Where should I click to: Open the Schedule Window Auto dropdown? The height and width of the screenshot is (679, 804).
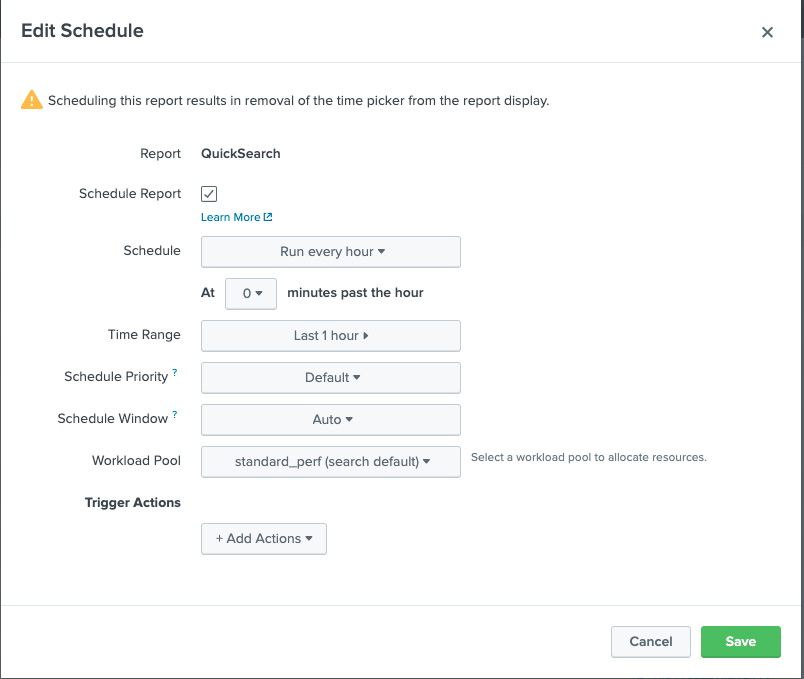[330, 419]
